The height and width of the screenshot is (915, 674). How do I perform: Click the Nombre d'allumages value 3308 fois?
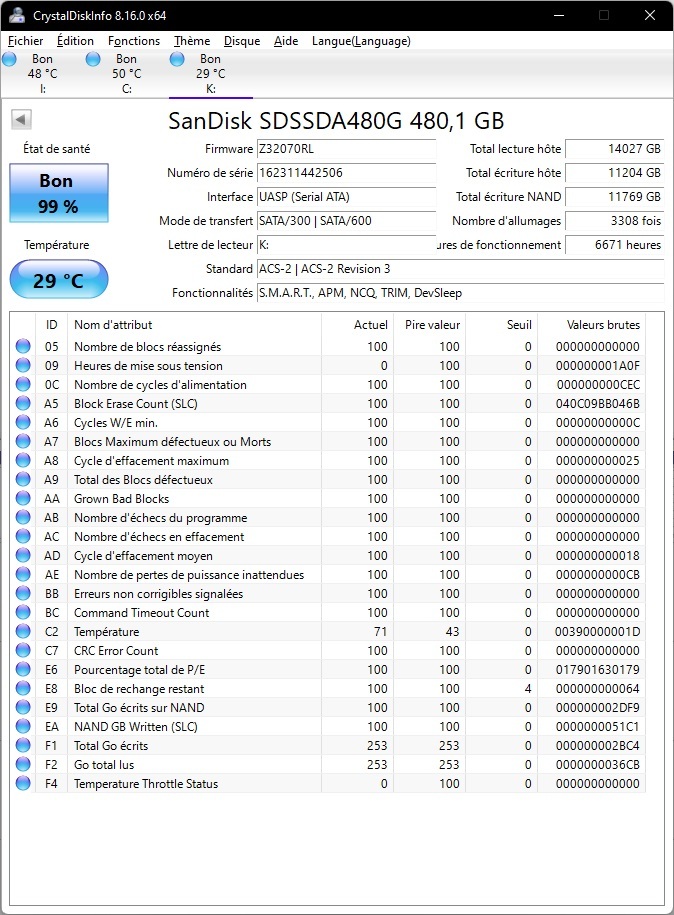click(614, 221)
